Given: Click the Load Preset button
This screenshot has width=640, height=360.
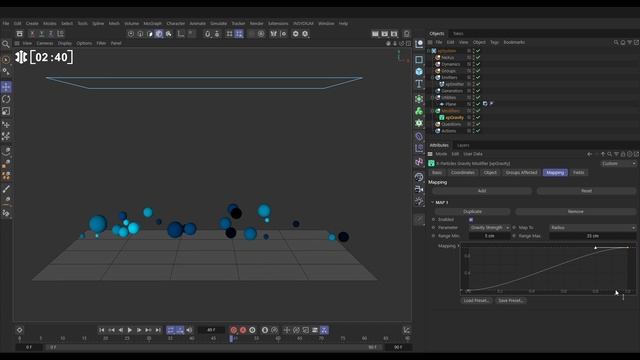Looking at the screenshot, I should tap(476, 300).
